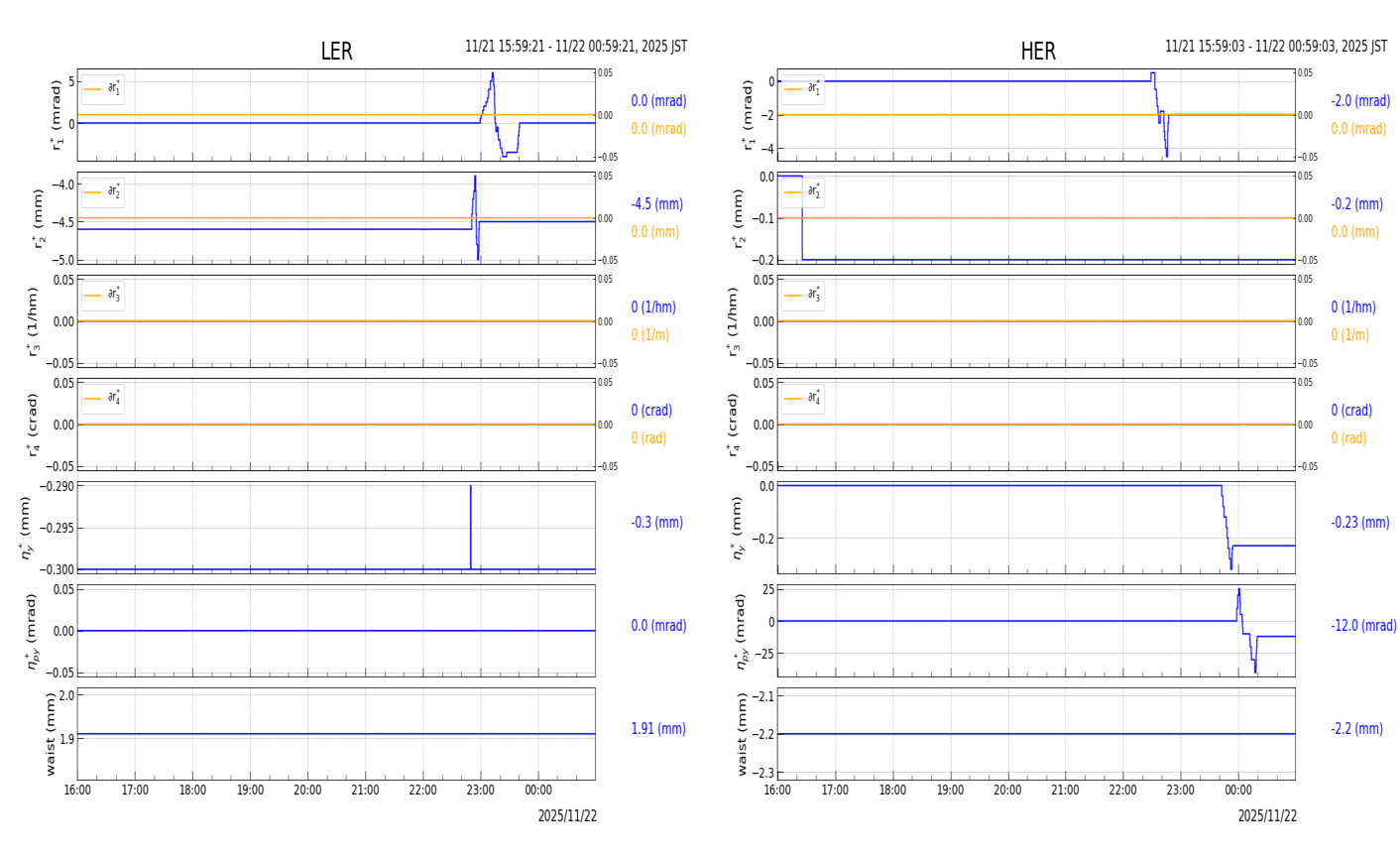
Task: Click the vertical spike in LER ηy* plot
Action: point(471,526)
